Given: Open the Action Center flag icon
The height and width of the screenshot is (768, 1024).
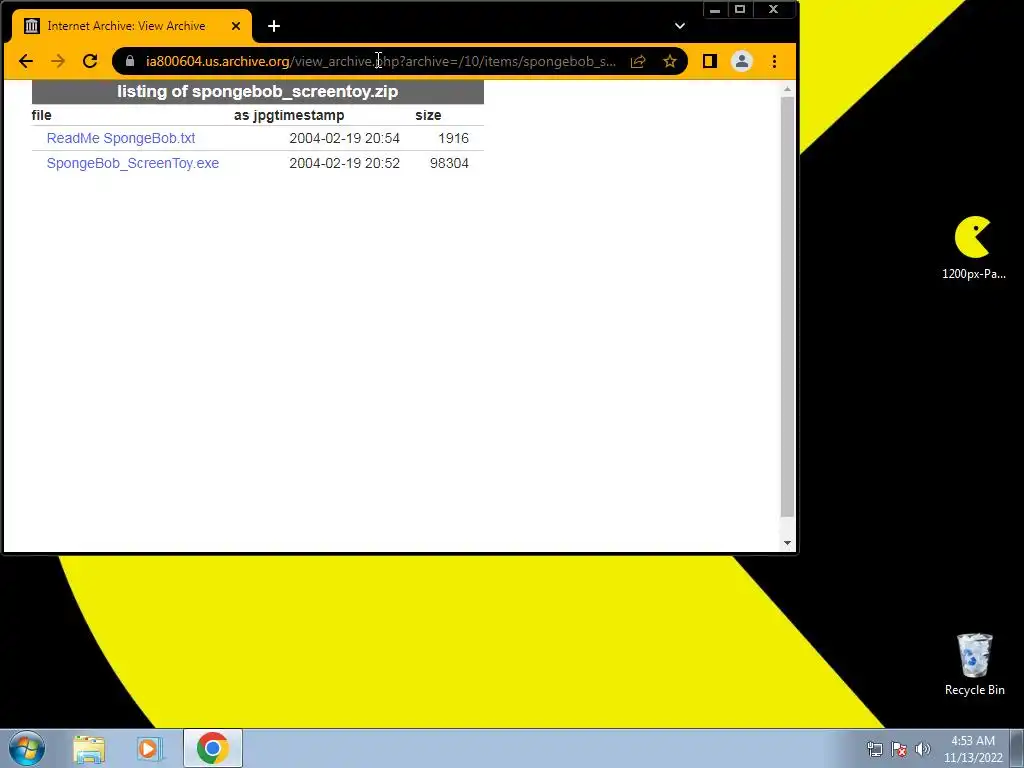Looking at the screenshot, I should point(899,749).
